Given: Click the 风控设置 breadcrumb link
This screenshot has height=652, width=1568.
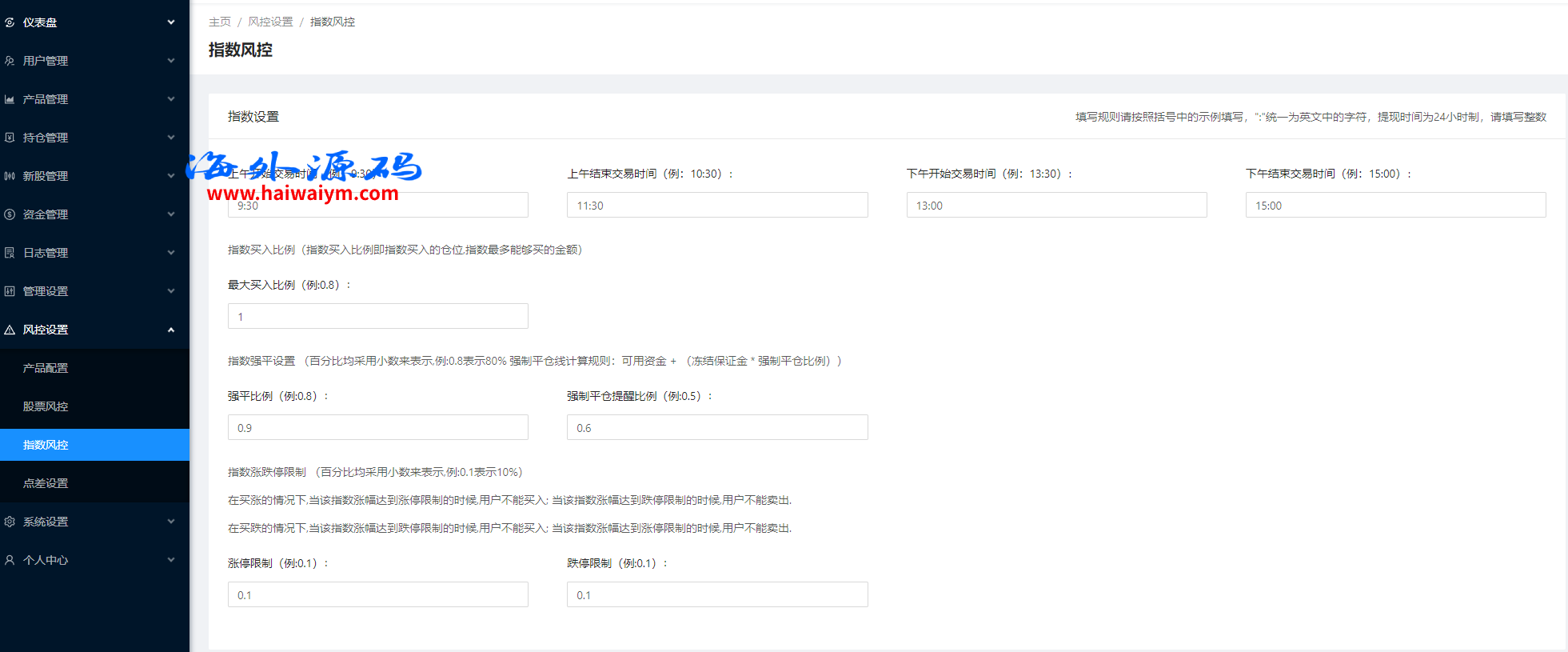Looking at the screenshot, I should (270, 22).
